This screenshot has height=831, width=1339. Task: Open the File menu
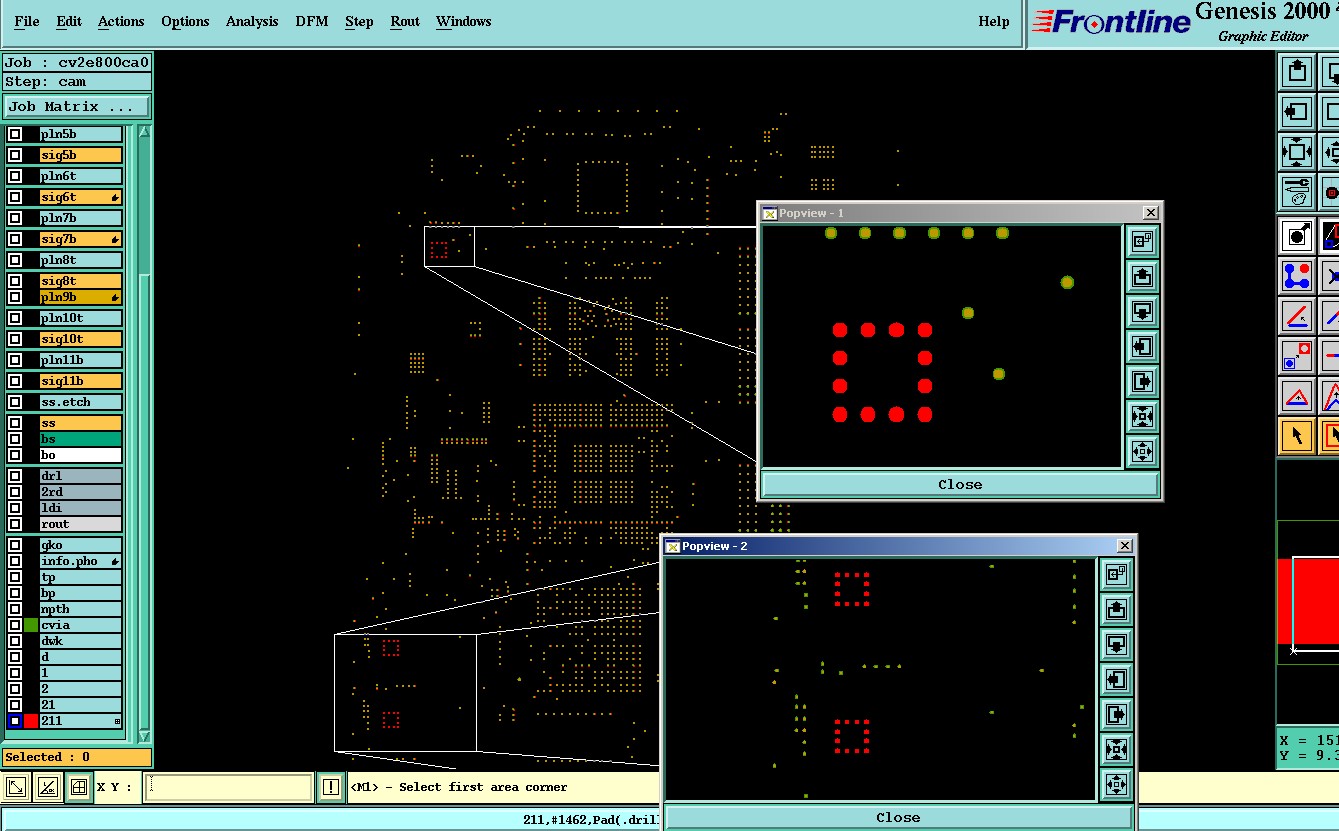pyautogui.click(x=27, y=21)
